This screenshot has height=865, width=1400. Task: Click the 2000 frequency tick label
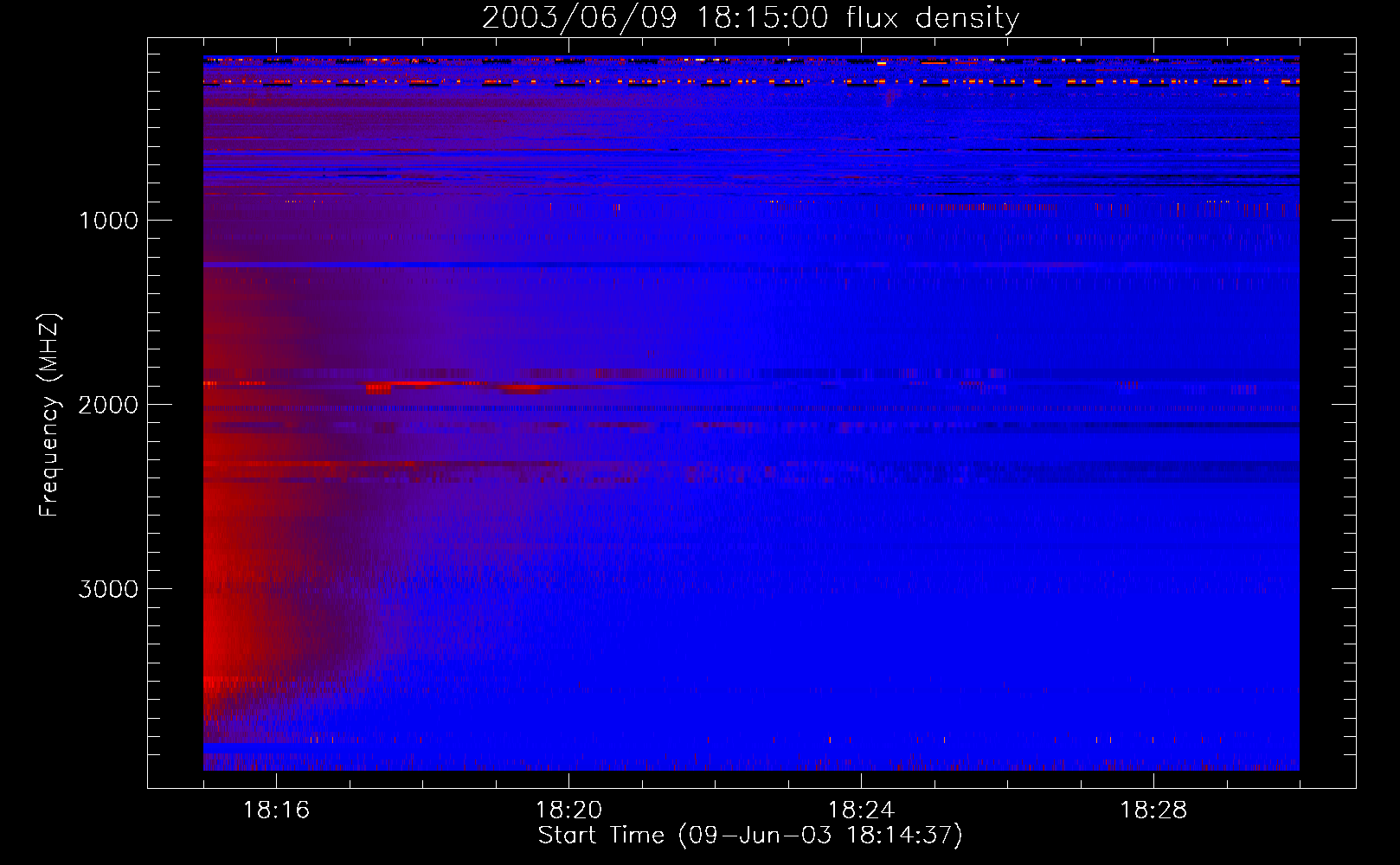point(108,405)
